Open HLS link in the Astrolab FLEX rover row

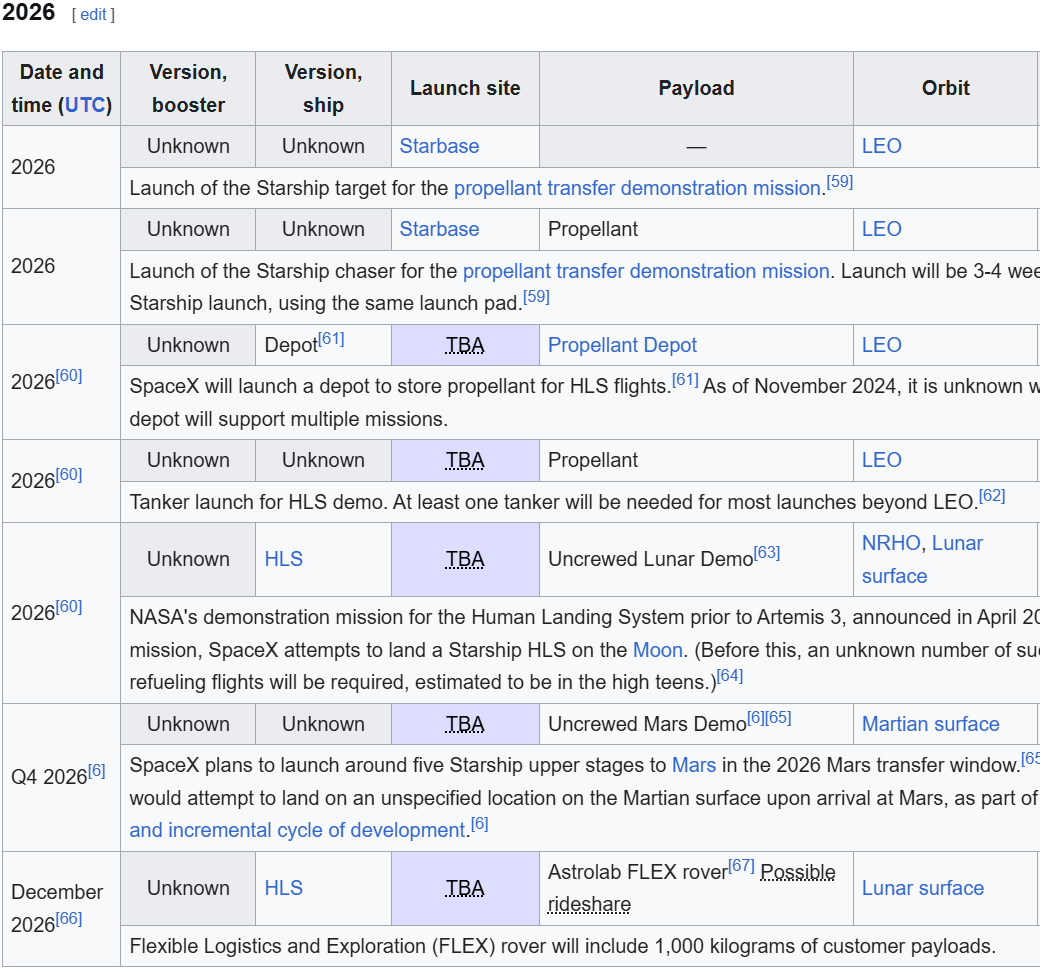pyautogui.click(x=283, y=888)
